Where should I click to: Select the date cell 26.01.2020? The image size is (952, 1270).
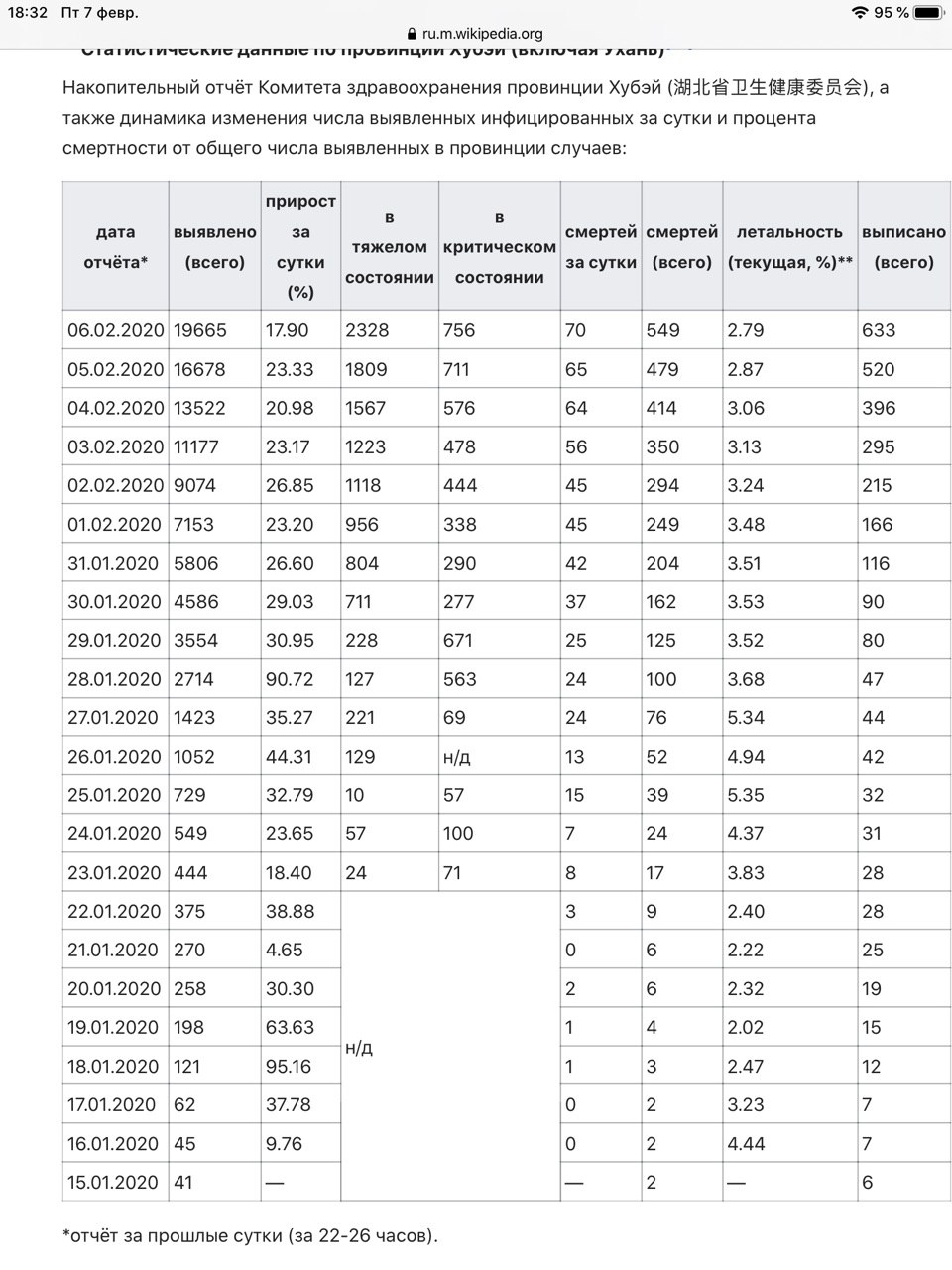[114, 756]
